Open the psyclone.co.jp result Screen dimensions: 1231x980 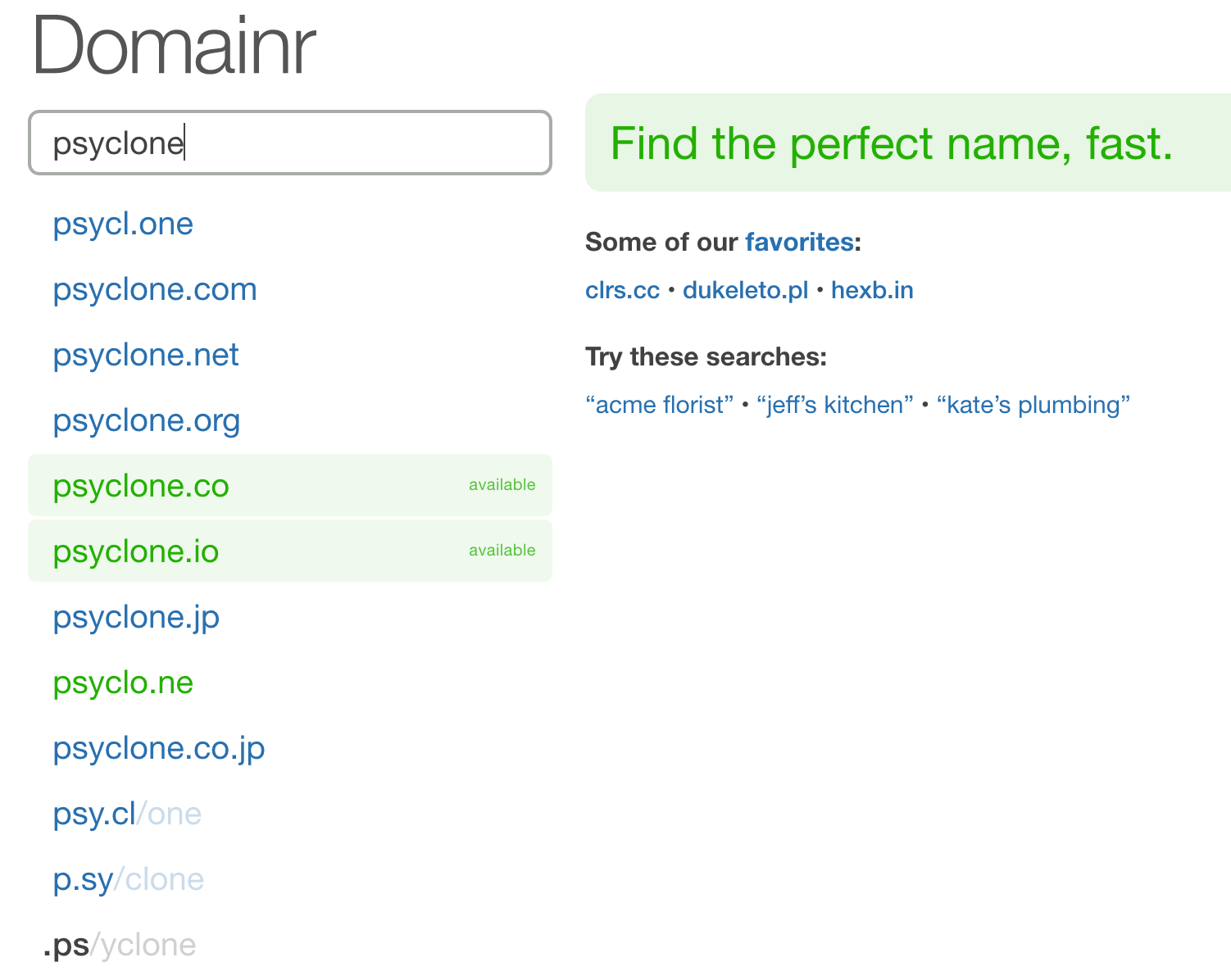(x=159, y=748)
